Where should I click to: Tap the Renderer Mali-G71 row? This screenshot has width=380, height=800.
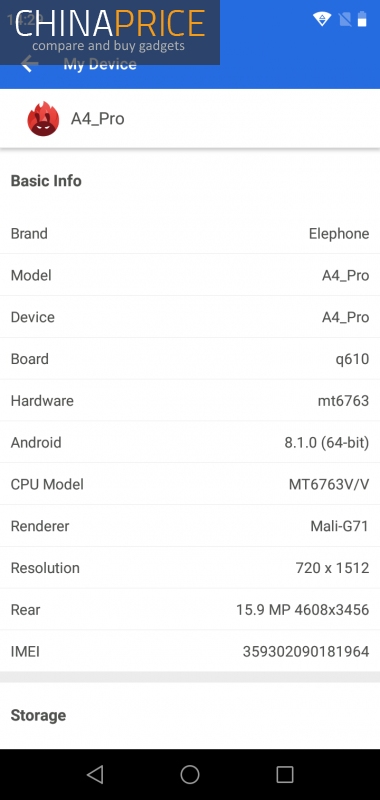190,527
